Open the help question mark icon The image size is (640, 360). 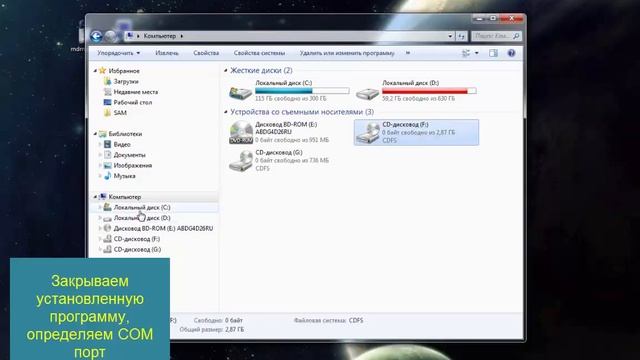coord(511,53)
